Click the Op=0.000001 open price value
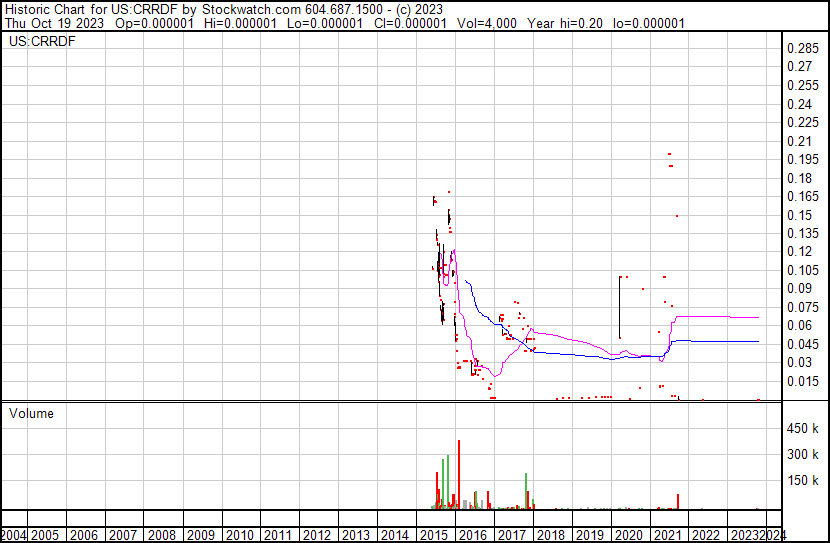This screenshot has height=543, width=830. tap(155, 24)
